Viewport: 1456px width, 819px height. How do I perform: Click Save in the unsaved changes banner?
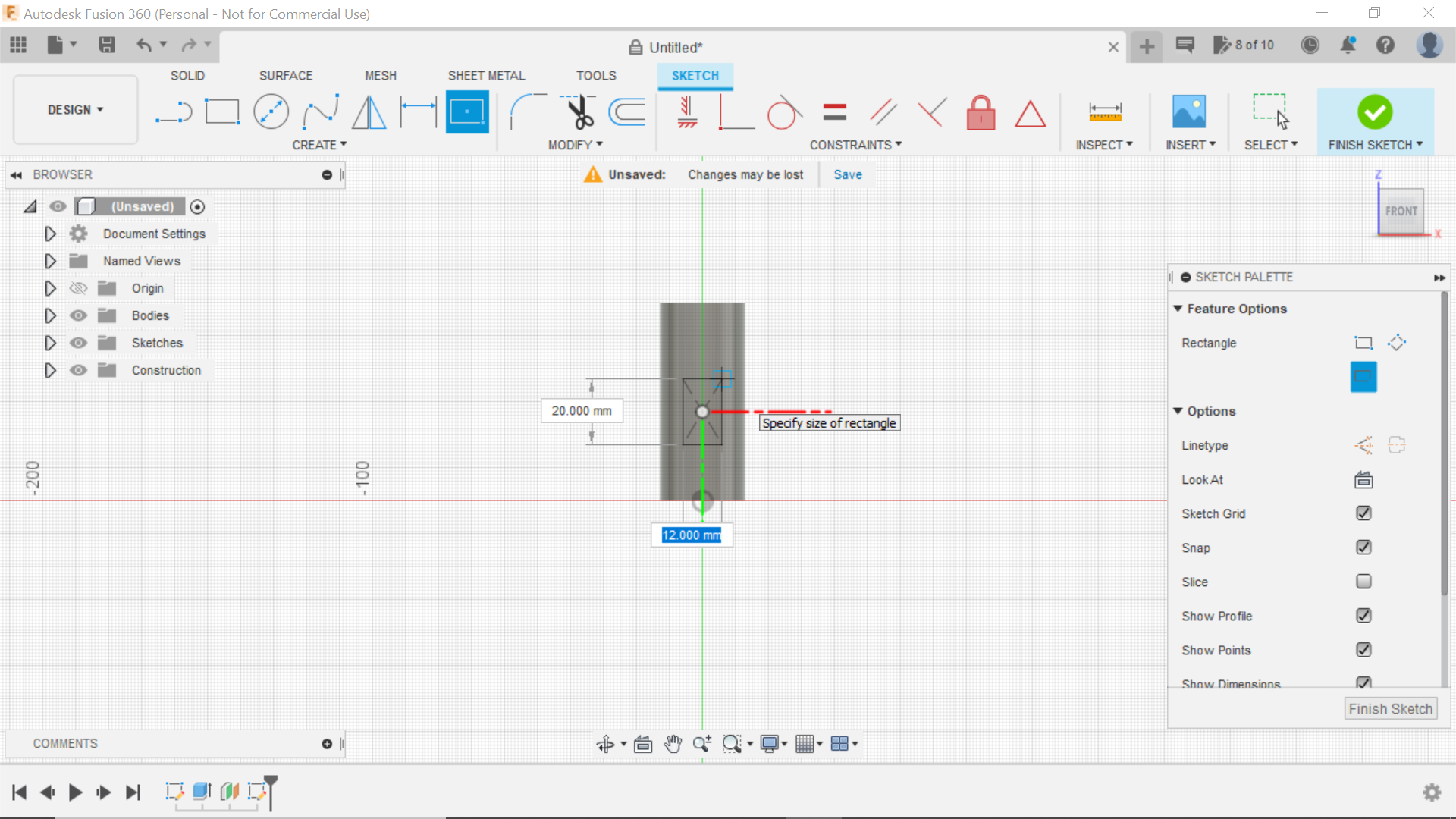[x=847, y=174]
